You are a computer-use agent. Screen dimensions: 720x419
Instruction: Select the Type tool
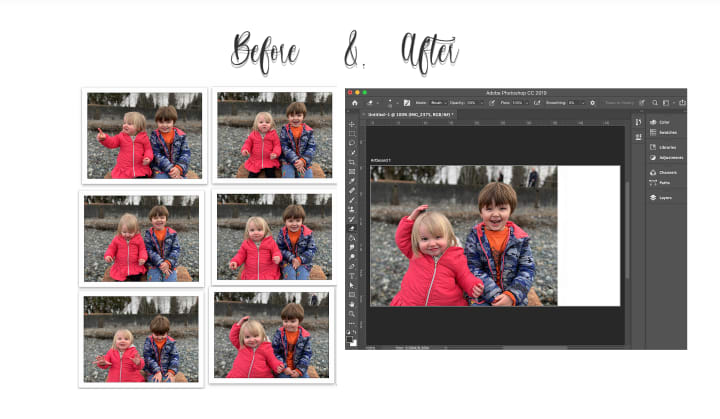click(x=352, y=276)
